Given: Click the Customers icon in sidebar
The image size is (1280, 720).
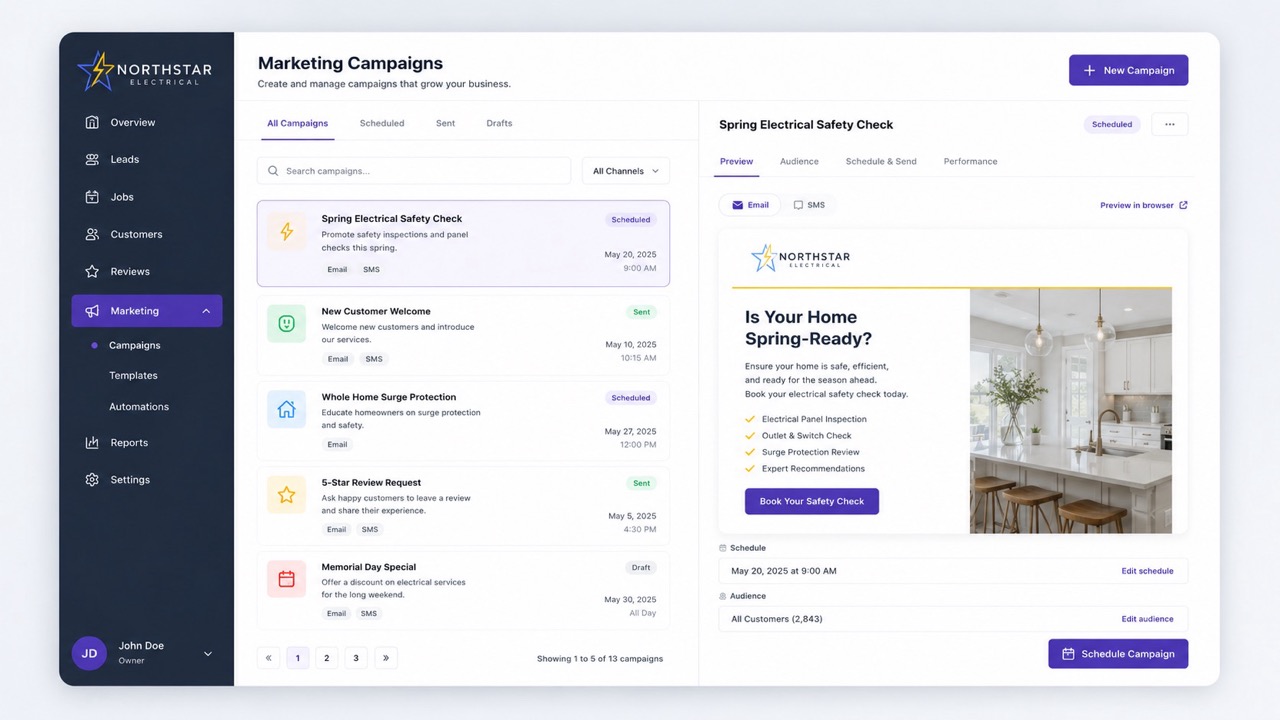Looking at the screenshot, I should pos(92,234).
